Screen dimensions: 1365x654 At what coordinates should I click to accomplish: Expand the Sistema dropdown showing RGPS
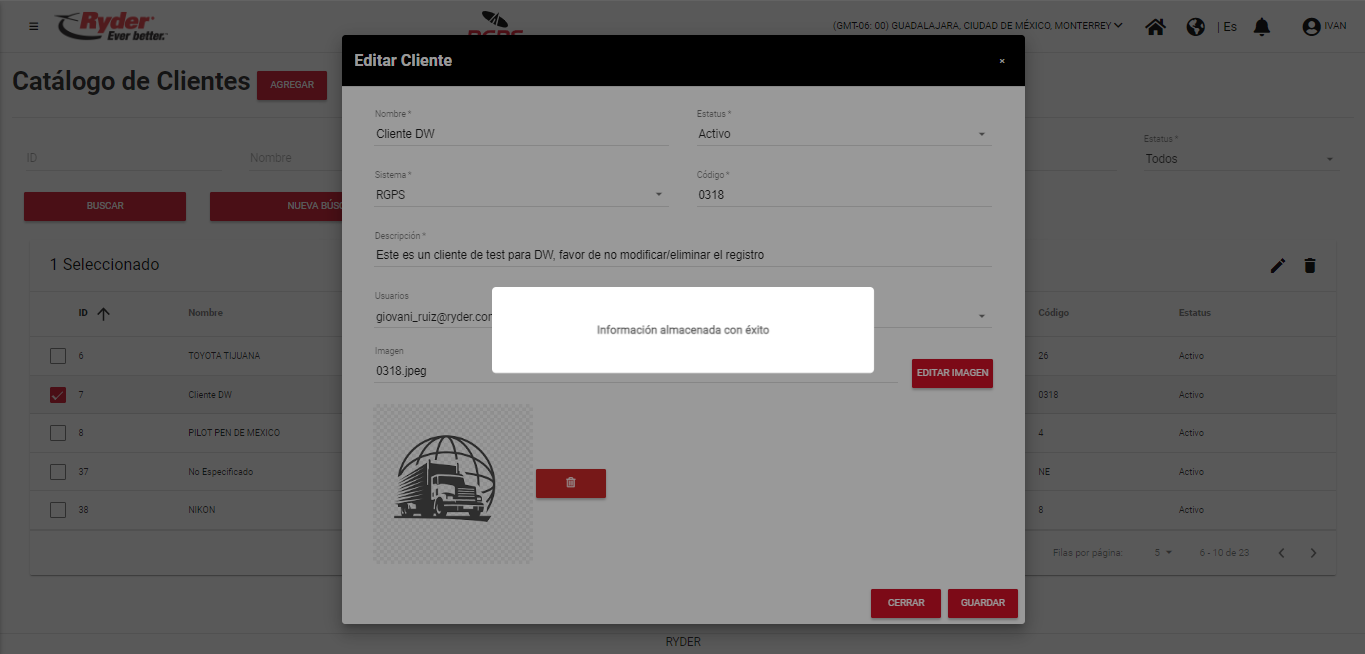tap(521, 195)
